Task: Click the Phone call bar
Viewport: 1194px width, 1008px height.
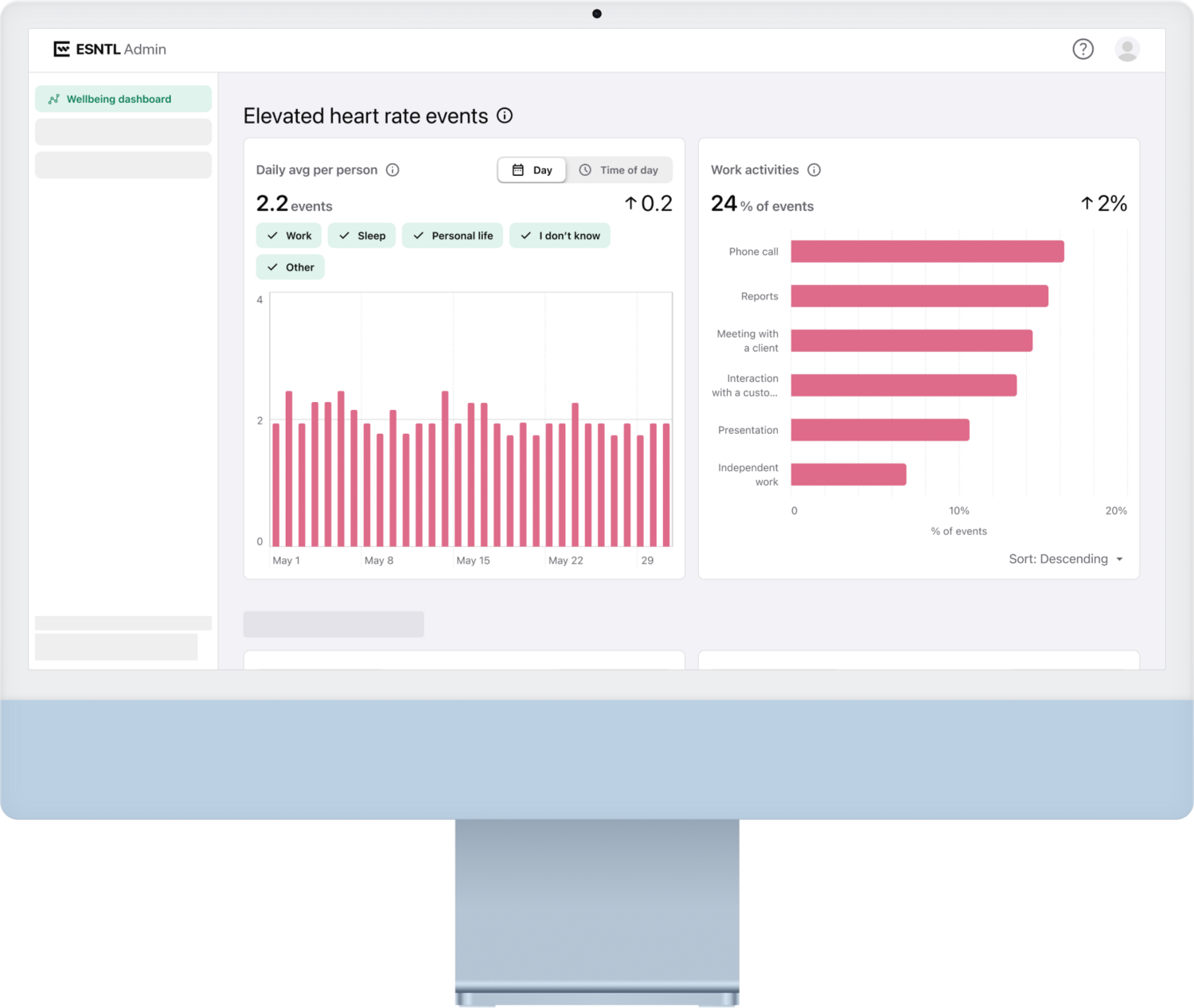Action: pos(927,252)
